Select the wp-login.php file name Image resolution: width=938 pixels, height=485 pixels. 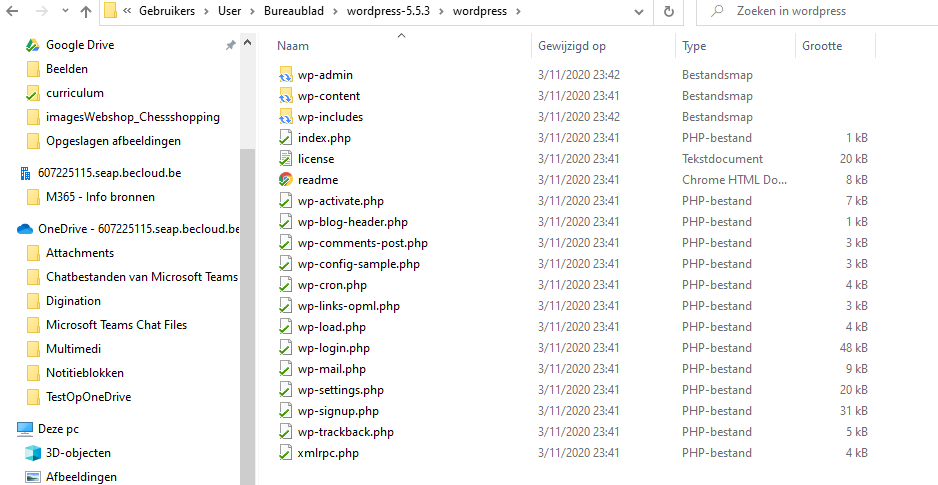pyautogui.click(x=334, y=348)
